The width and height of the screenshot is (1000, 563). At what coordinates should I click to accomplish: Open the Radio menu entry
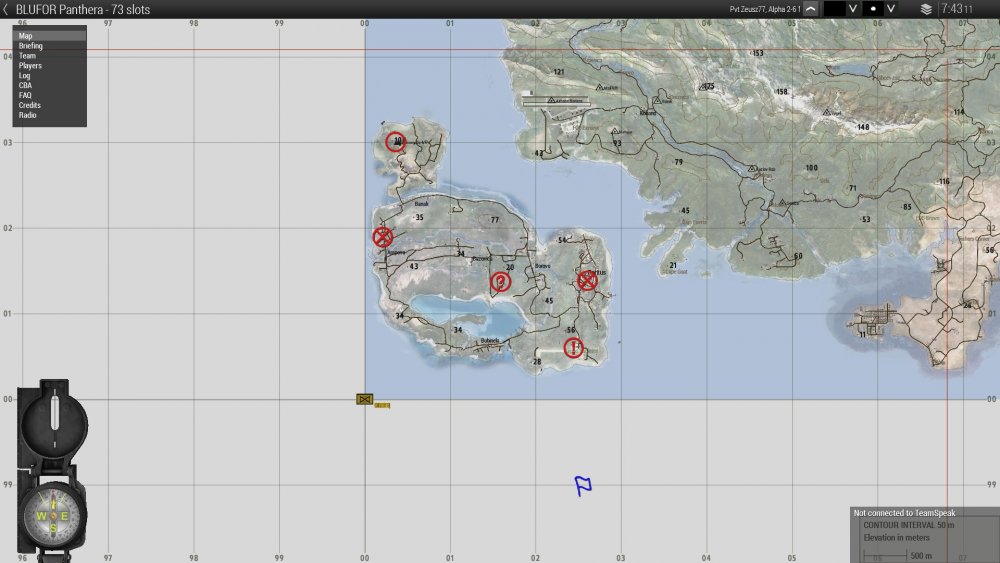28,115
